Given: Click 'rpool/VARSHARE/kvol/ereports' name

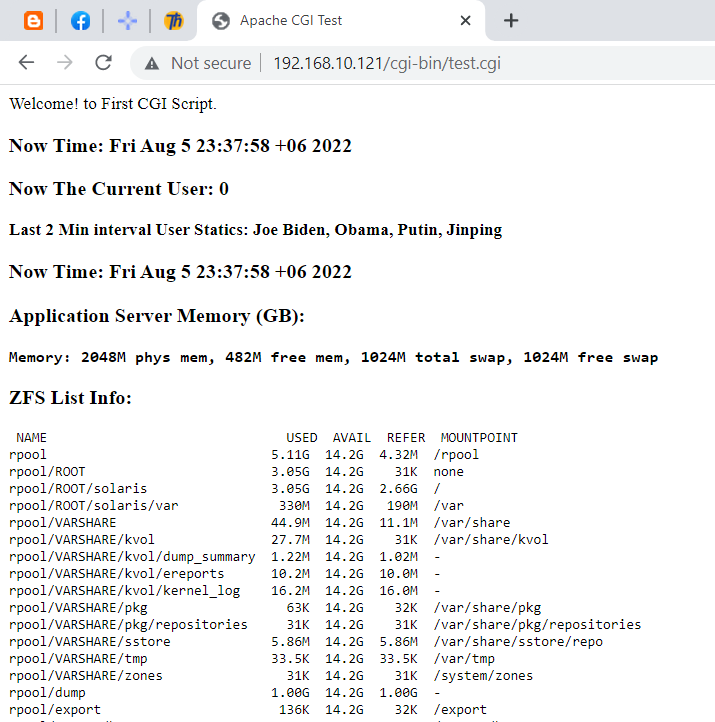Looking at the screenshot, I should click(116, 574).
